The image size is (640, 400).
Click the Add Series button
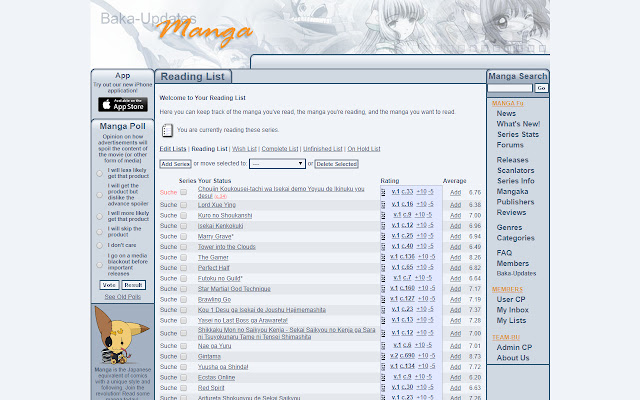point(175,164)
